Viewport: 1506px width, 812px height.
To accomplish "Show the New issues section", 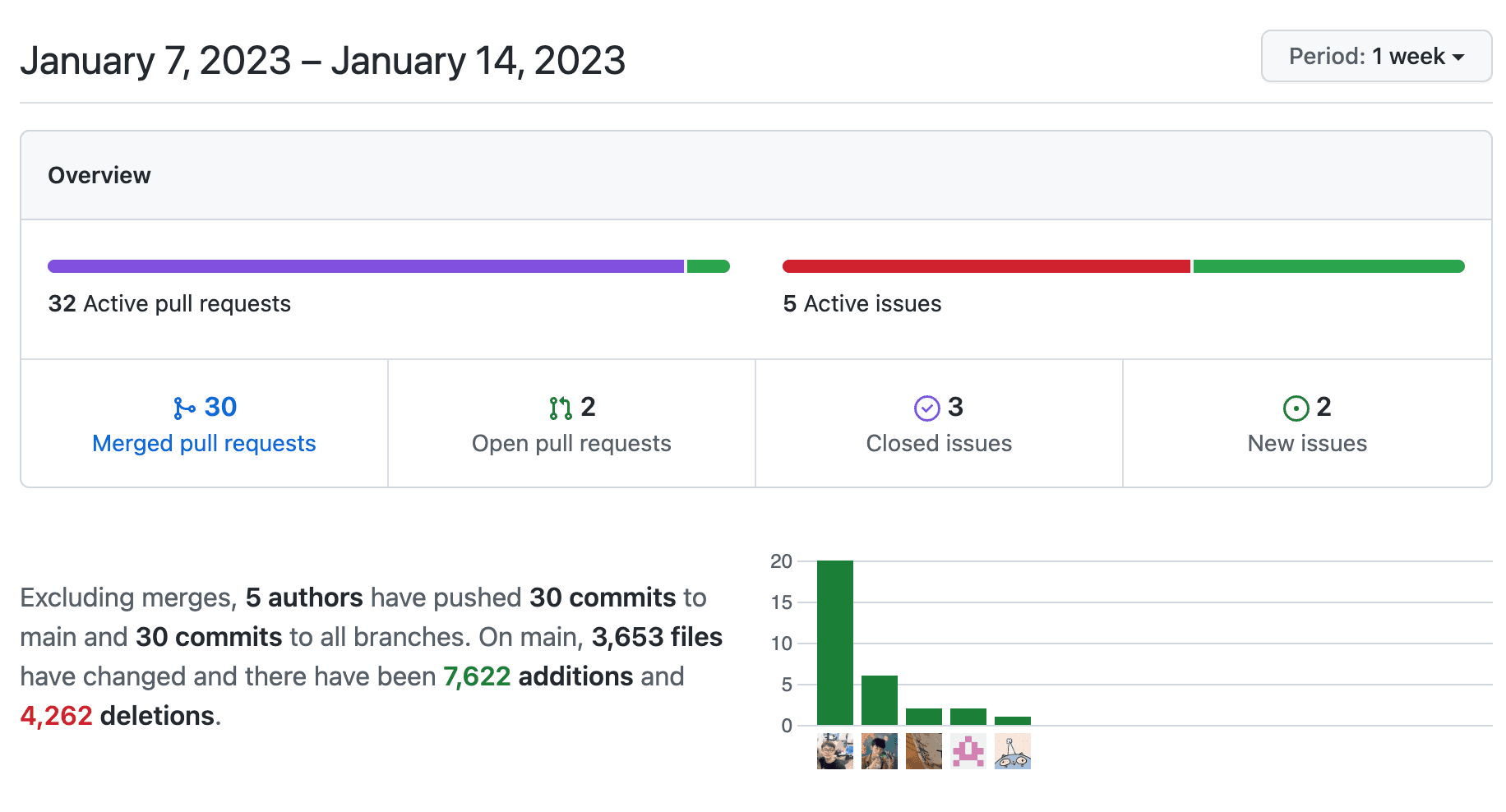I will point(1307,443).
